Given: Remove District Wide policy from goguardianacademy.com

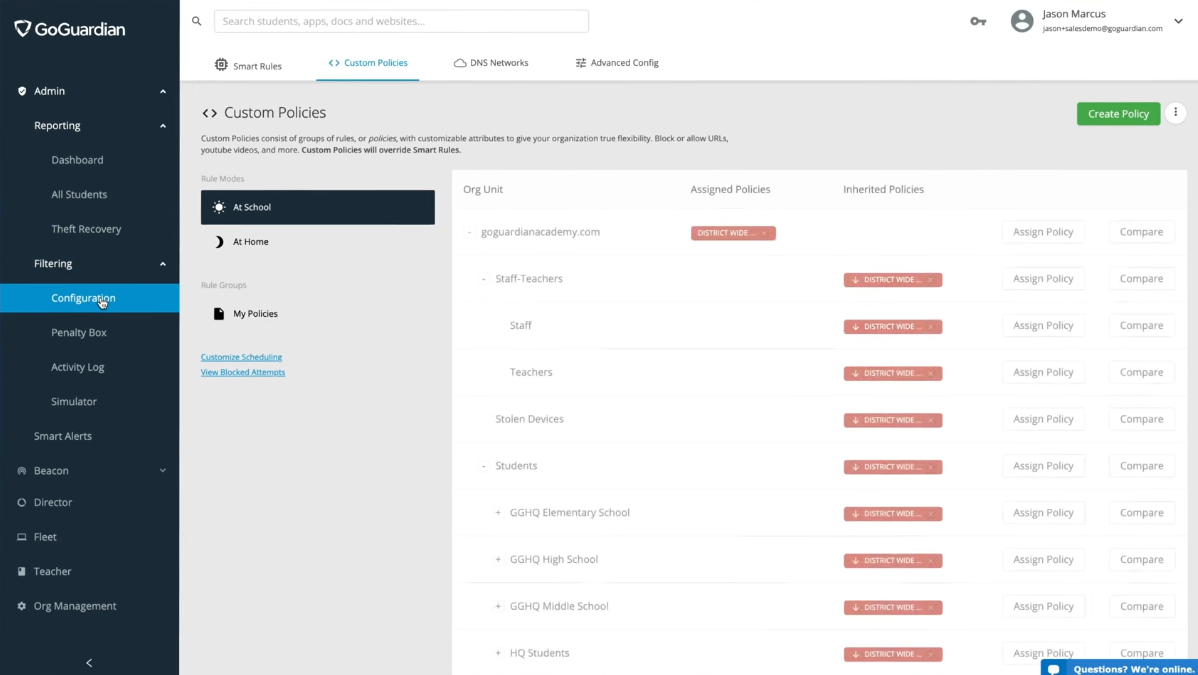Looking at the screenshot, I should (x=764, y=233).
